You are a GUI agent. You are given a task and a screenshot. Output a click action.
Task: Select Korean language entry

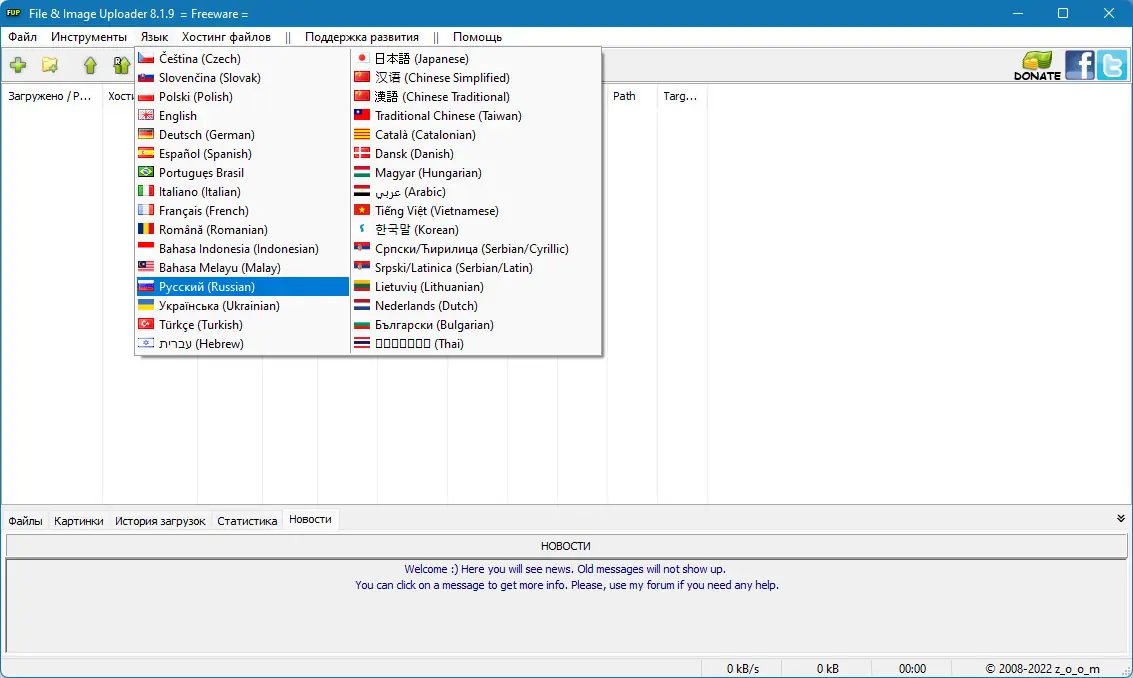(476, 230)
